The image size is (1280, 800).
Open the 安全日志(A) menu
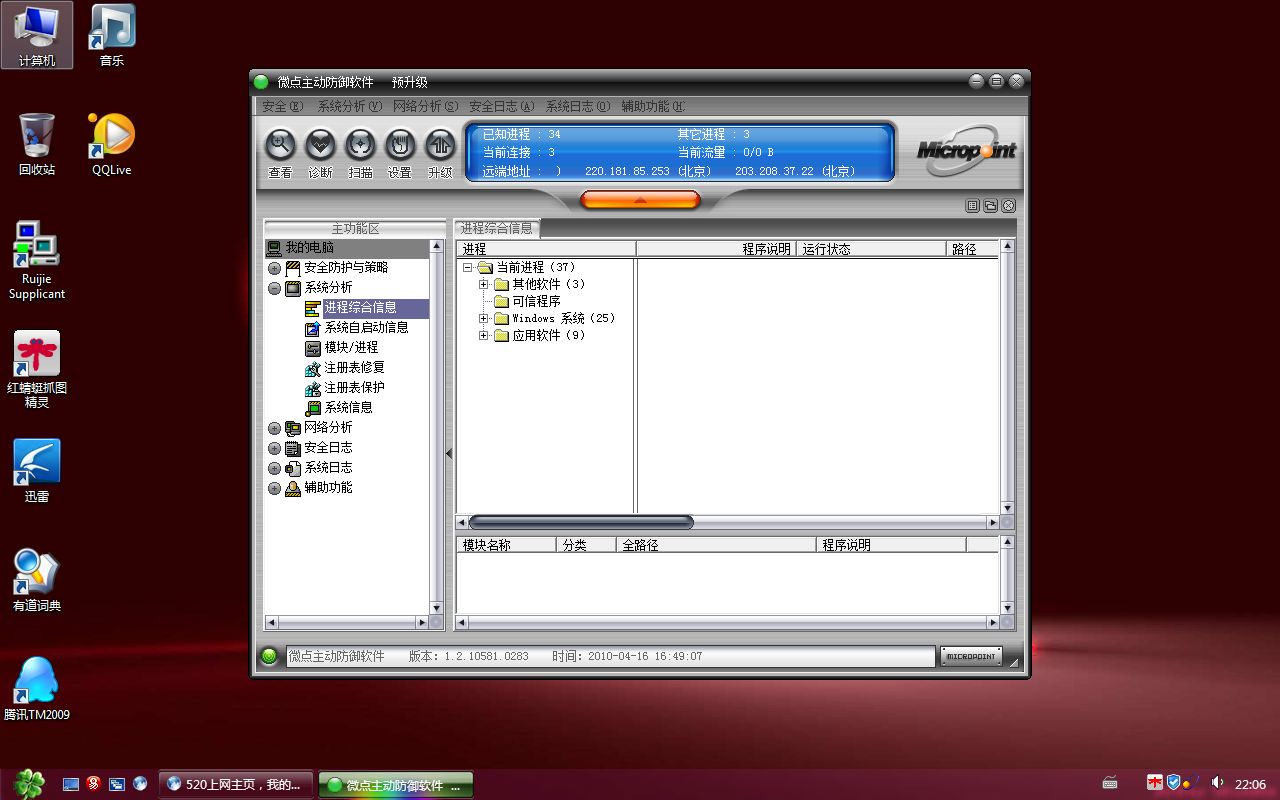click(x=501, y=106)
